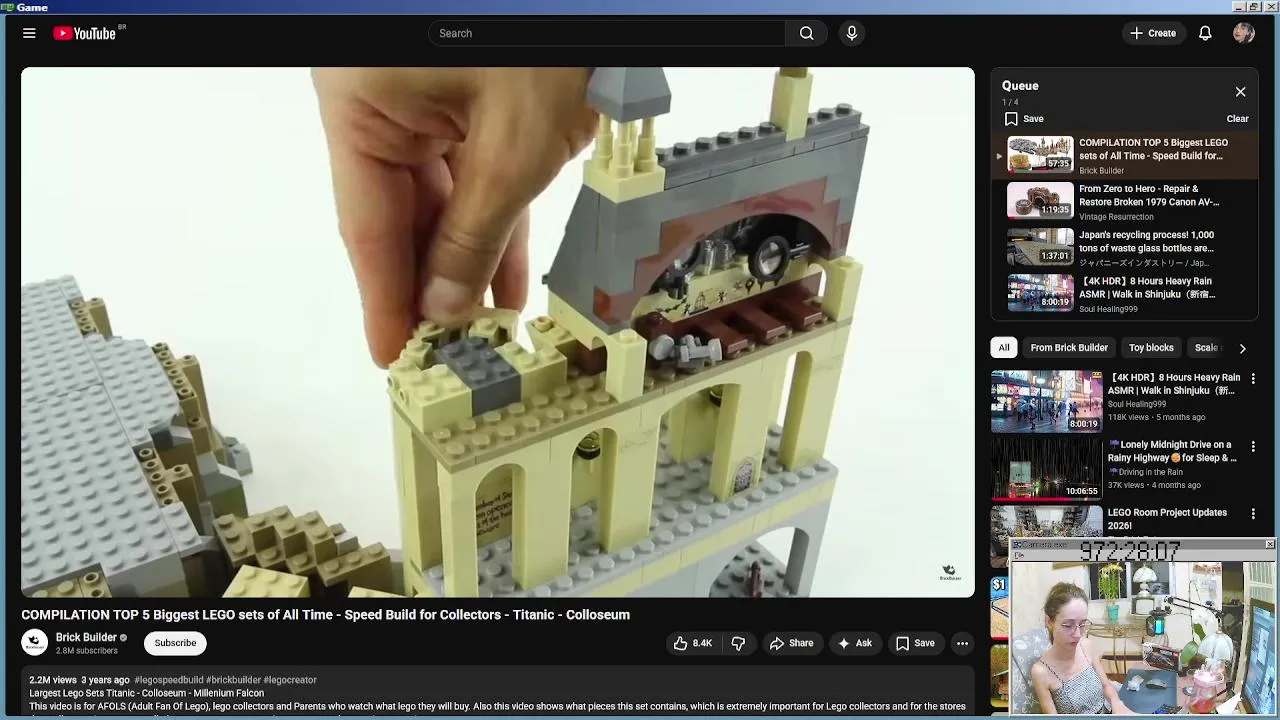Image resolution: width=1280 pixels, height=720 pixels.
Task: Play 8 Hours Heavy Rain queue thumbnail
Action: click(1040, 293)
